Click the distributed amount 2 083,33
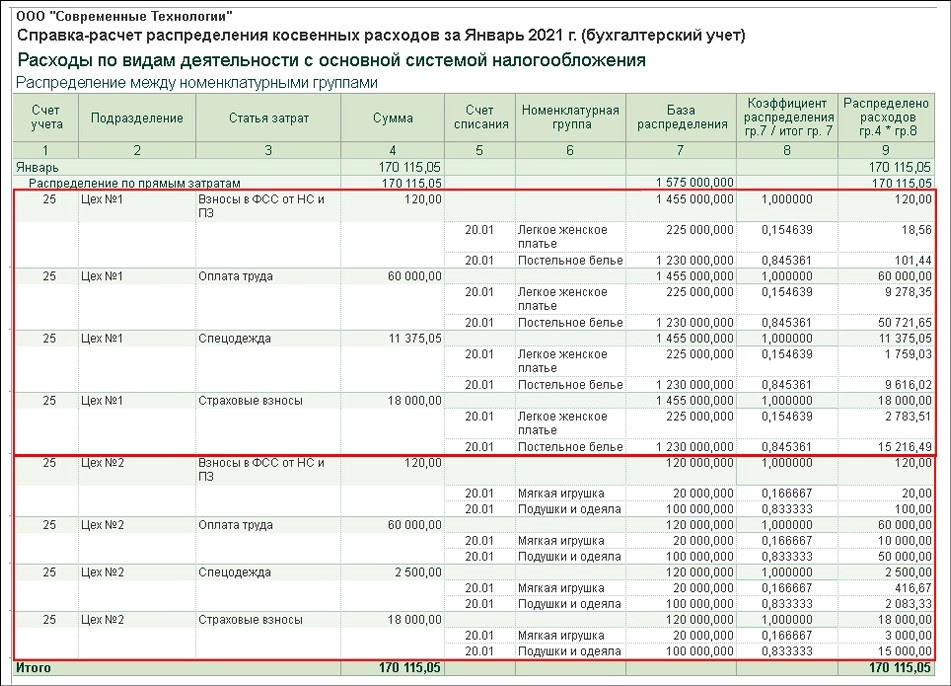The width and height of the screenshot is (951, 686). pos(906,603)
